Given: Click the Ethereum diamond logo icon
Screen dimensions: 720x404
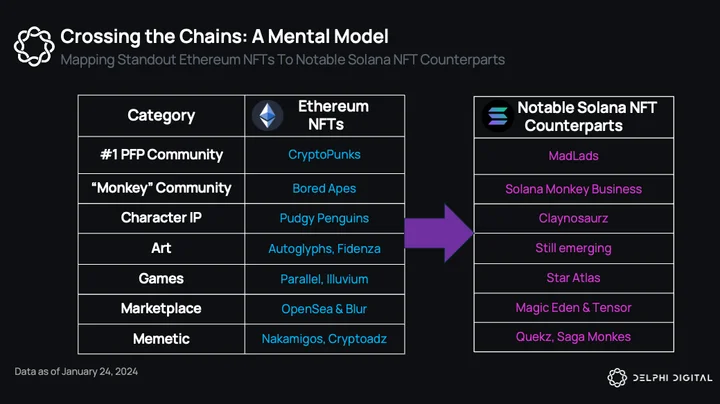Looking at the screenshot, I should [x=268, y=115].
